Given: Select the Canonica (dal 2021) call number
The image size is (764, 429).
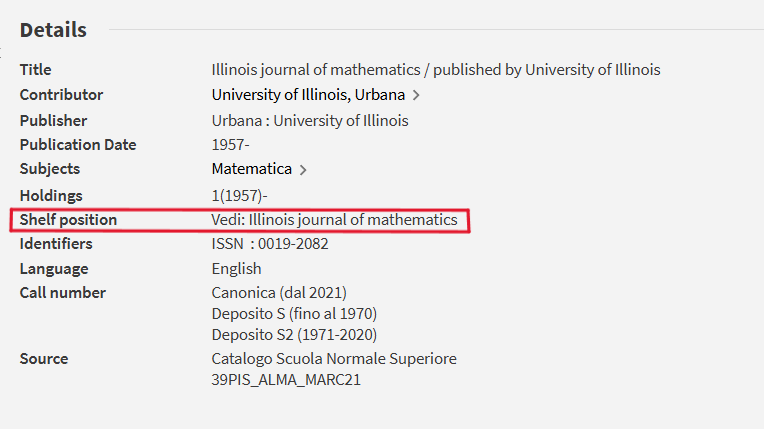Looking at the screenshot, I should (x=279, y=292).
